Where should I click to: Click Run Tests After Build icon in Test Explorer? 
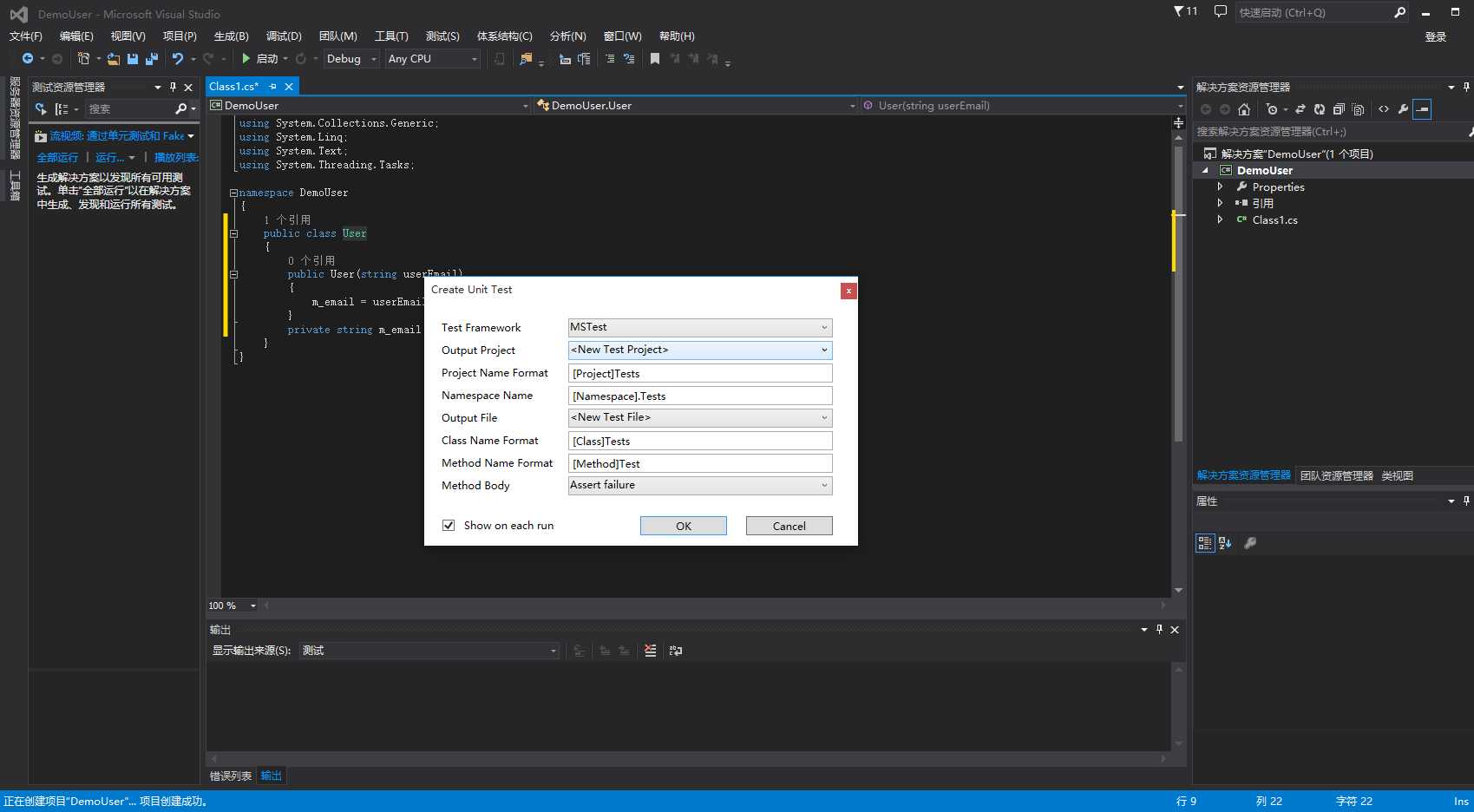pos(41,109)
